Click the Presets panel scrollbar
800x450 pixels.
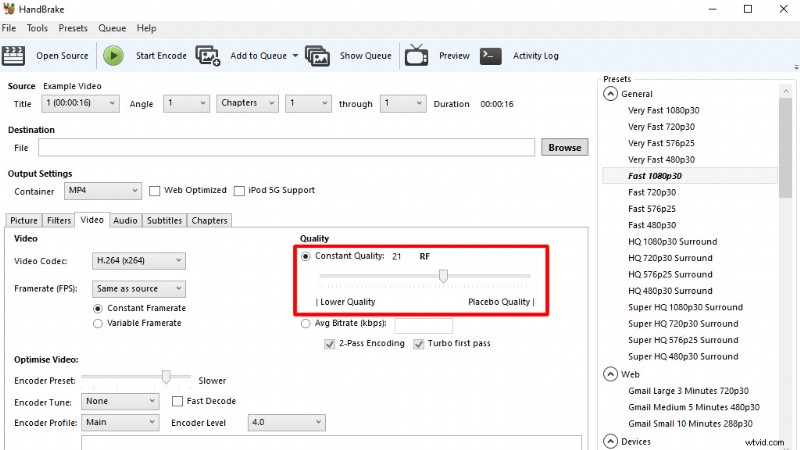tap(786, 148)
